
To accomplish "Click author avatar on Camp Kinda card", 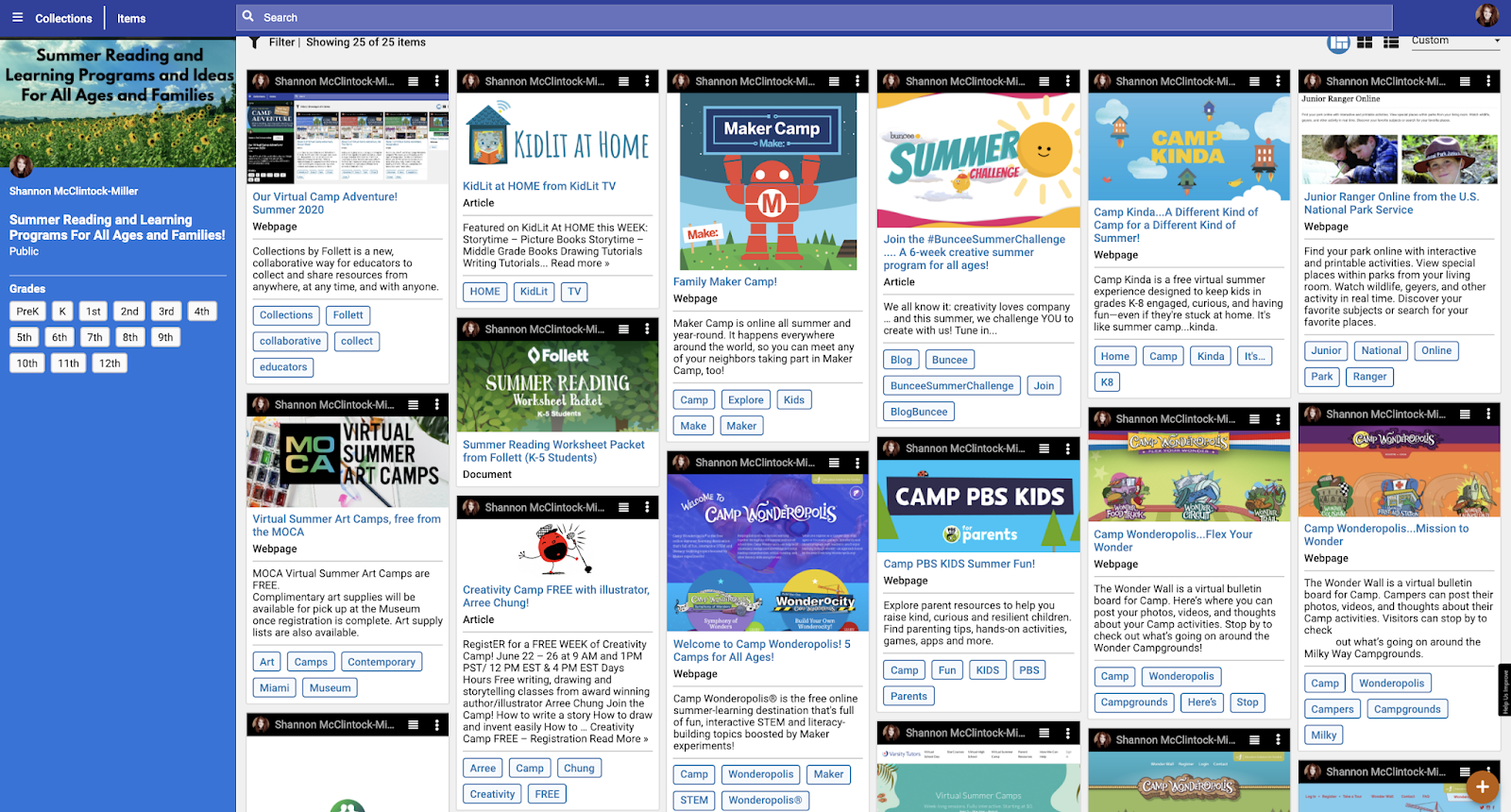I will 1102,81.
